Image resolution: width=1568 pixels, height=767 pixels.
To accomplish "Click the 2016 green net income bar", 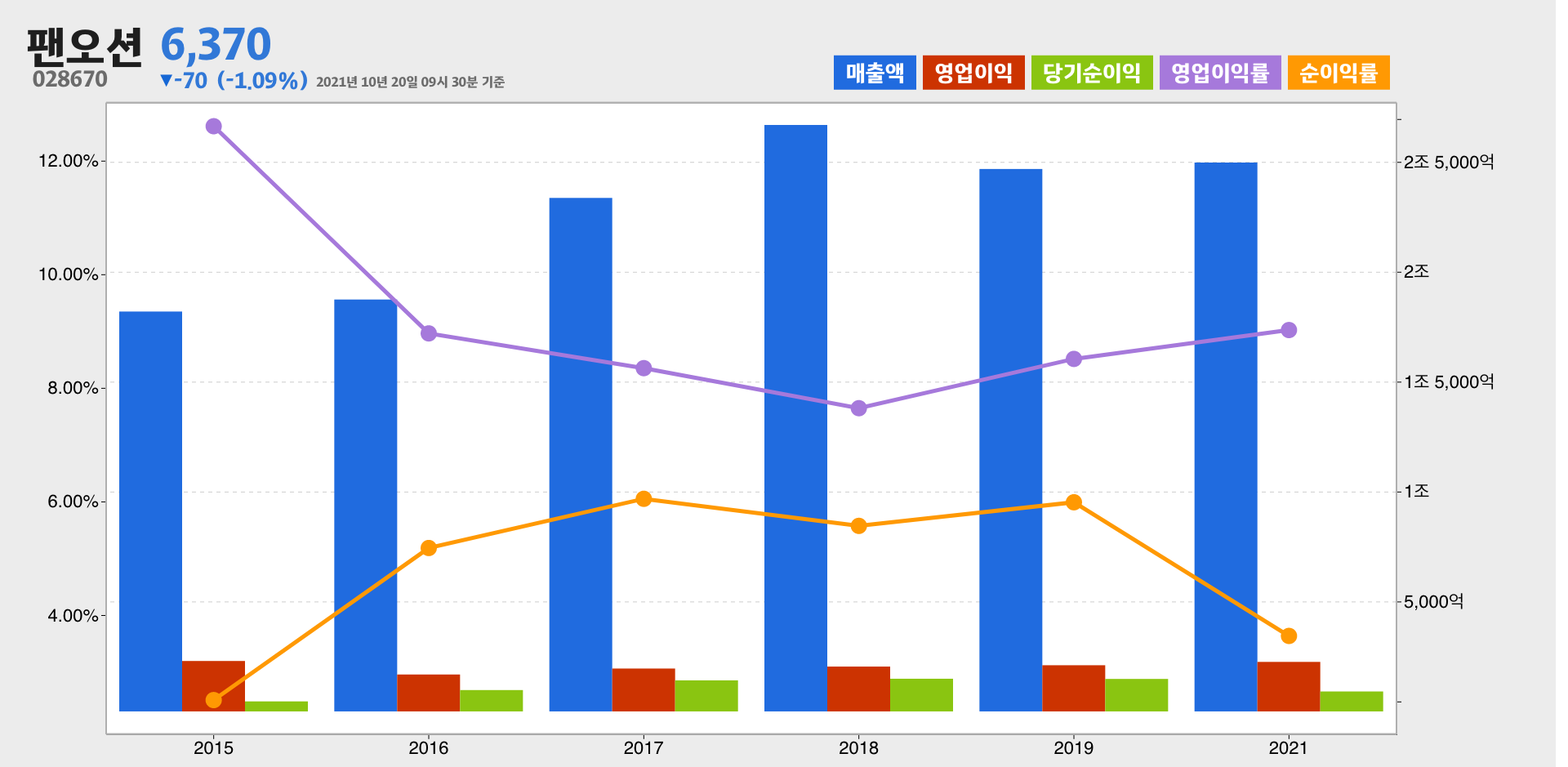I will pos(492,701).
